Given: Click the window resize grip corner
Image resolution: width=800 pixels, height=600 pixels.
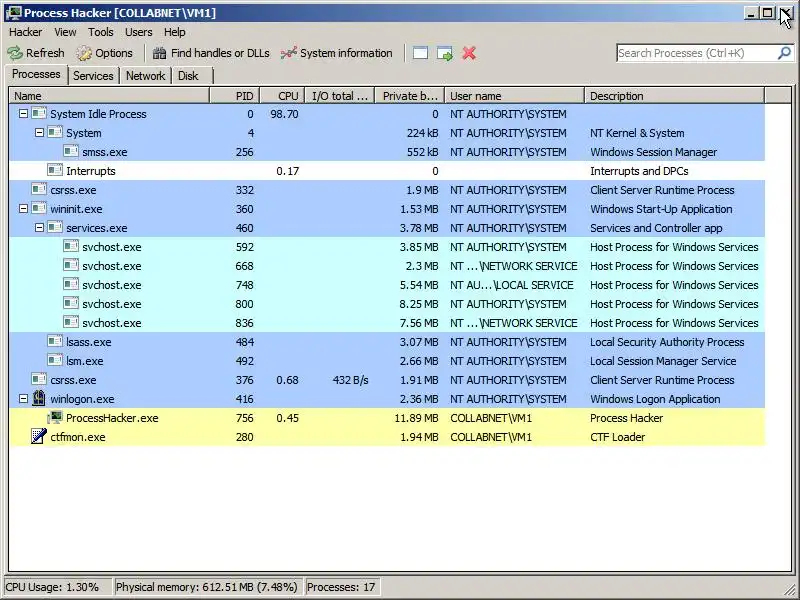Looking at the screenshot, I should (x=791, y=589).
